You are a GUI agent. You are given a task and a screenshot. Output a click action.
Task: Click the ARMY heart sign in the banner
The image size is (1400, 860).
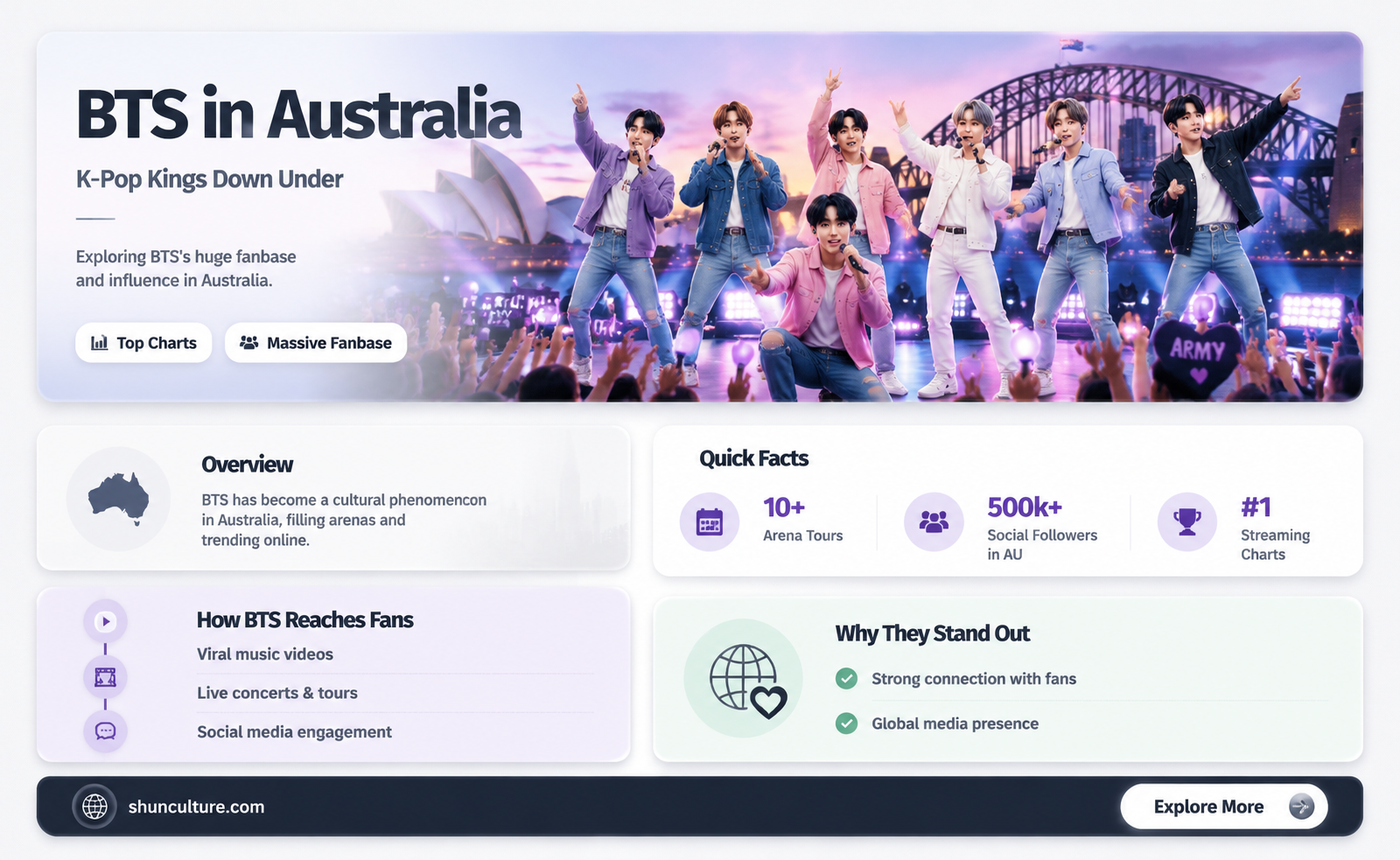click(1198, 355)
